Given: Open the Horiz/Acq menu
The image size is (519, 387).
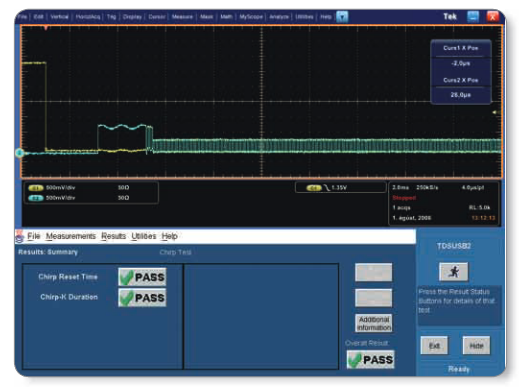Looking at the screenshot, I should coord(88,17).
